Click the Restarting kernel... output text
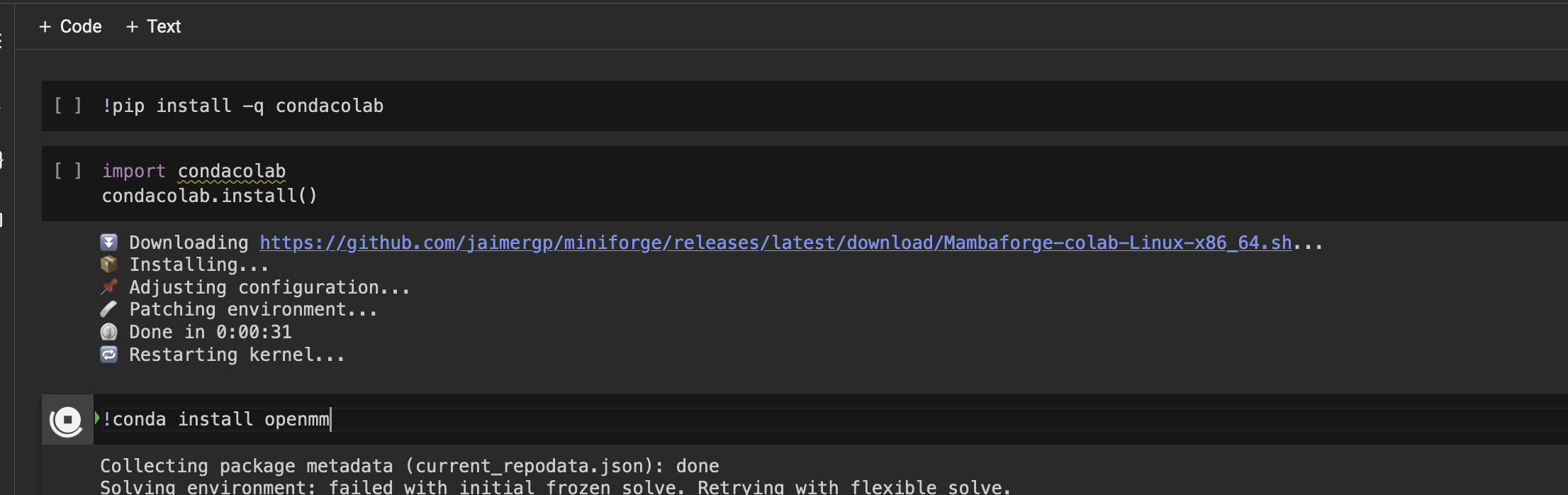Viewport: 1568px width, 495px height. (237, 355)
